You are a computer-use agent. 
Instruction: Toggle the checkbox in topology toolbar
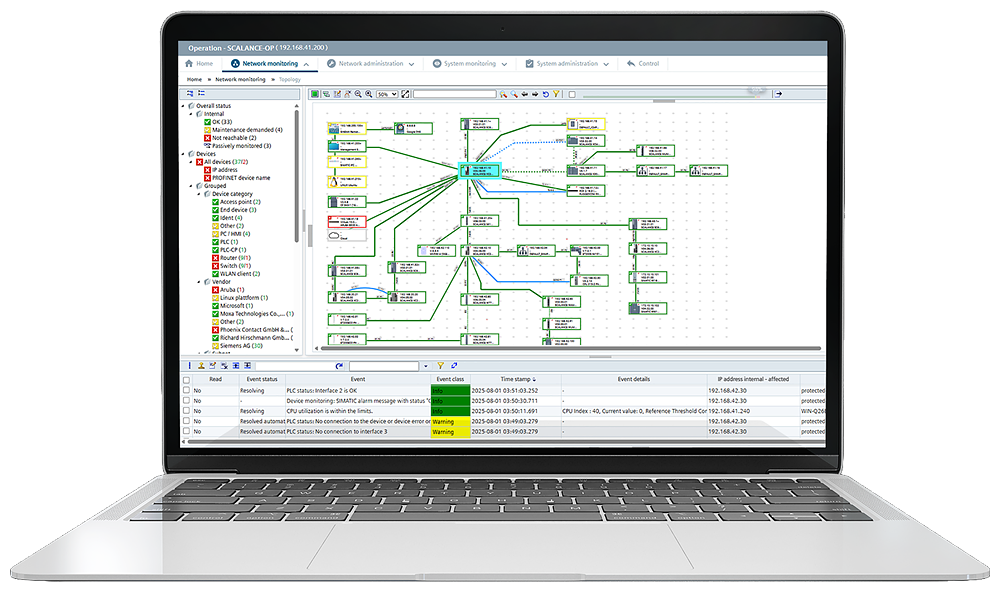(x=572, y=94)
